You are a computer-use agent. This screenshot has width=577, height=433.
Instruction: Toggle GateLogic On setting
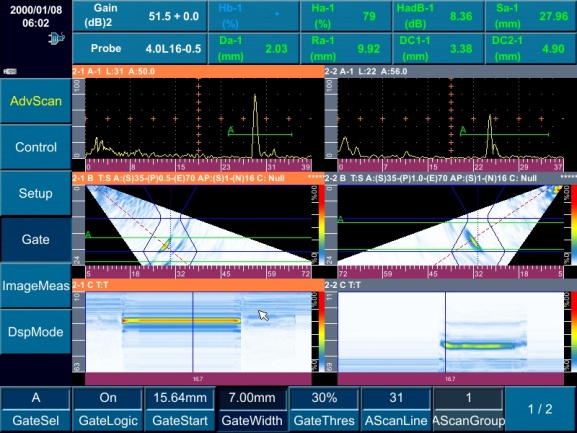(108, 409)
